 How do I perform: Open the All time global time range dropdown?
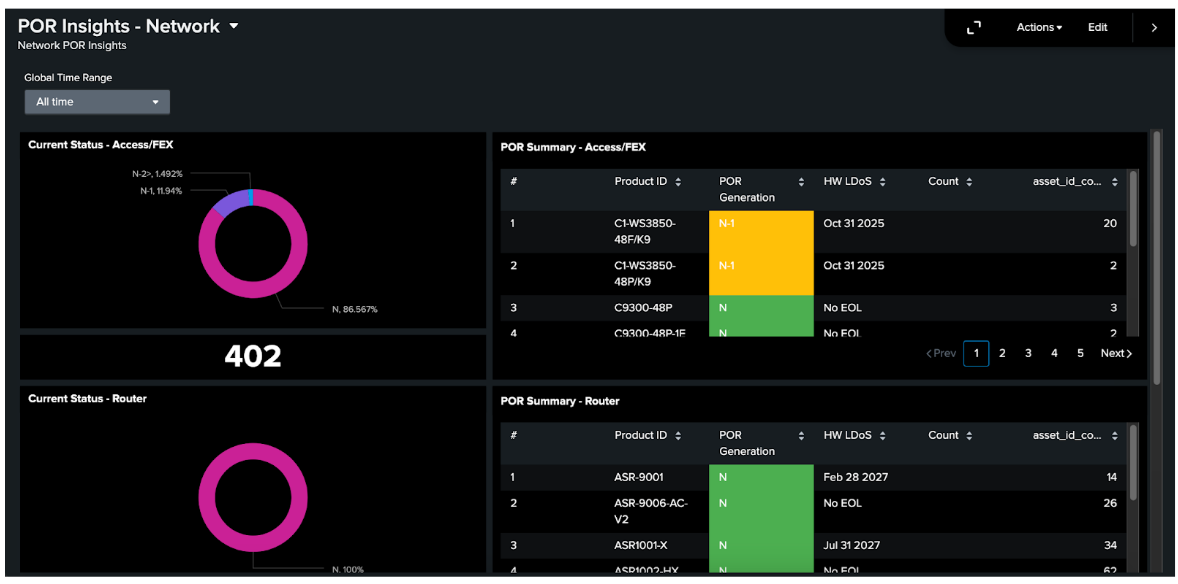click(x=96, y=101)
